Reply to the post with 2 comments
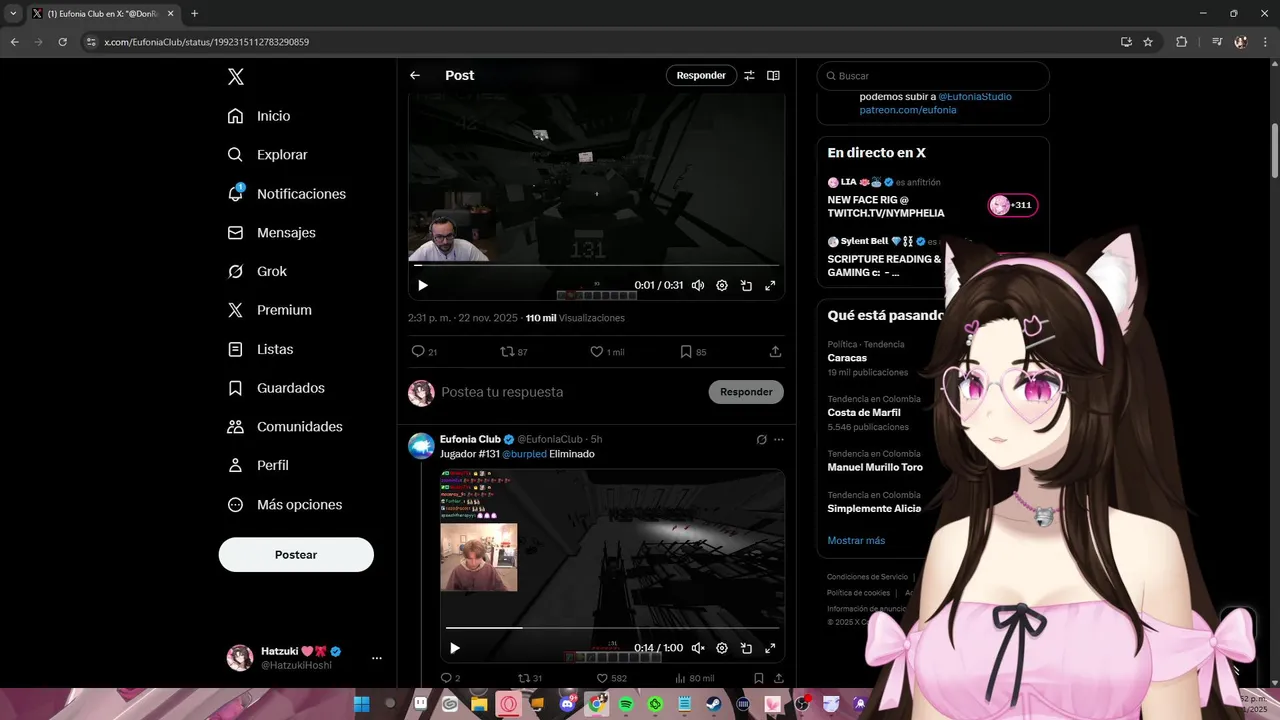This screenshot has width=1280, height=720. tap(450, 678)
